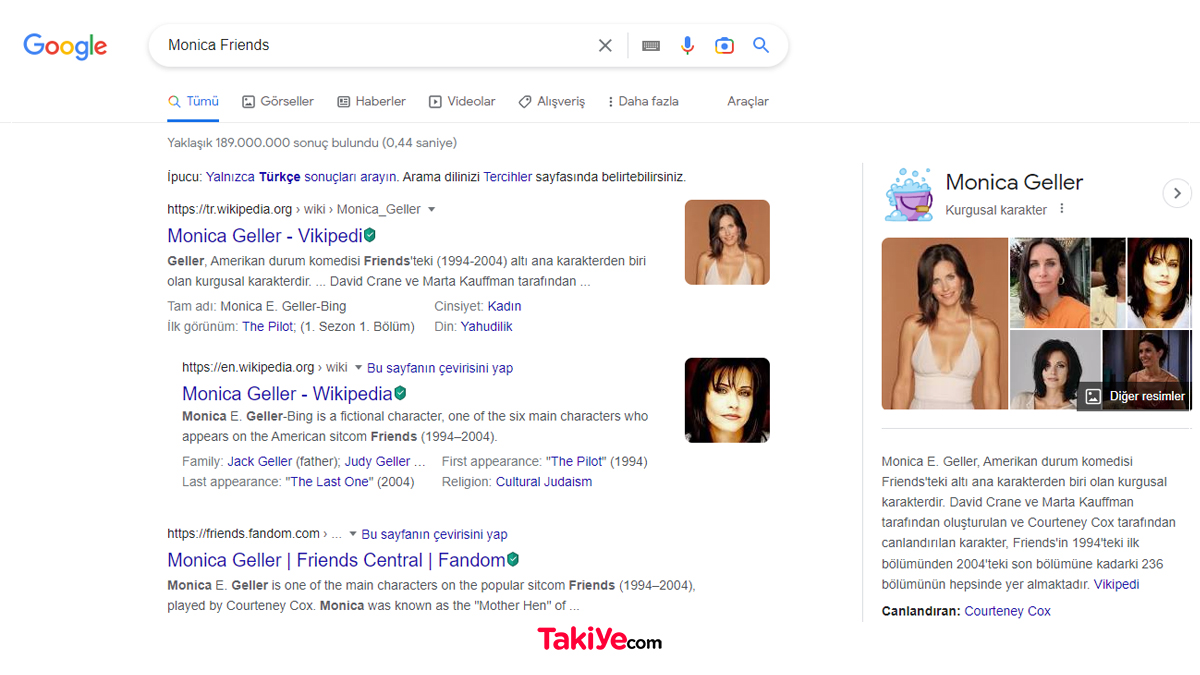Click the verified shield next to Vikipedi
Image resolution: width=1200 pixels, height=675 pixels.
370,236
